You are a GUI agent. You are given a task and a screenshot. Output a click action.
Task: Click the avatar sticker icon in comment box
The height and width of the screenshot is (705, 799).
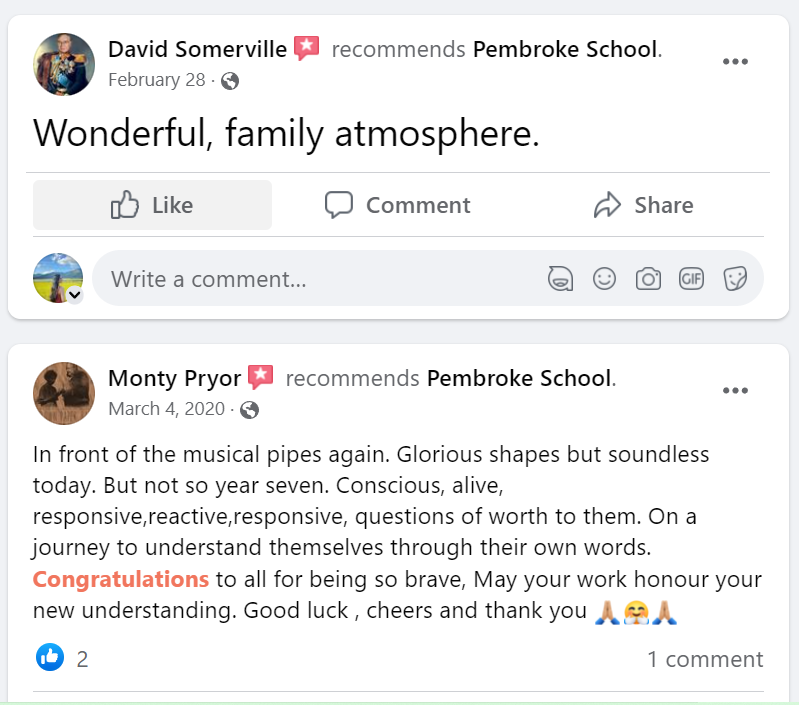561,279
